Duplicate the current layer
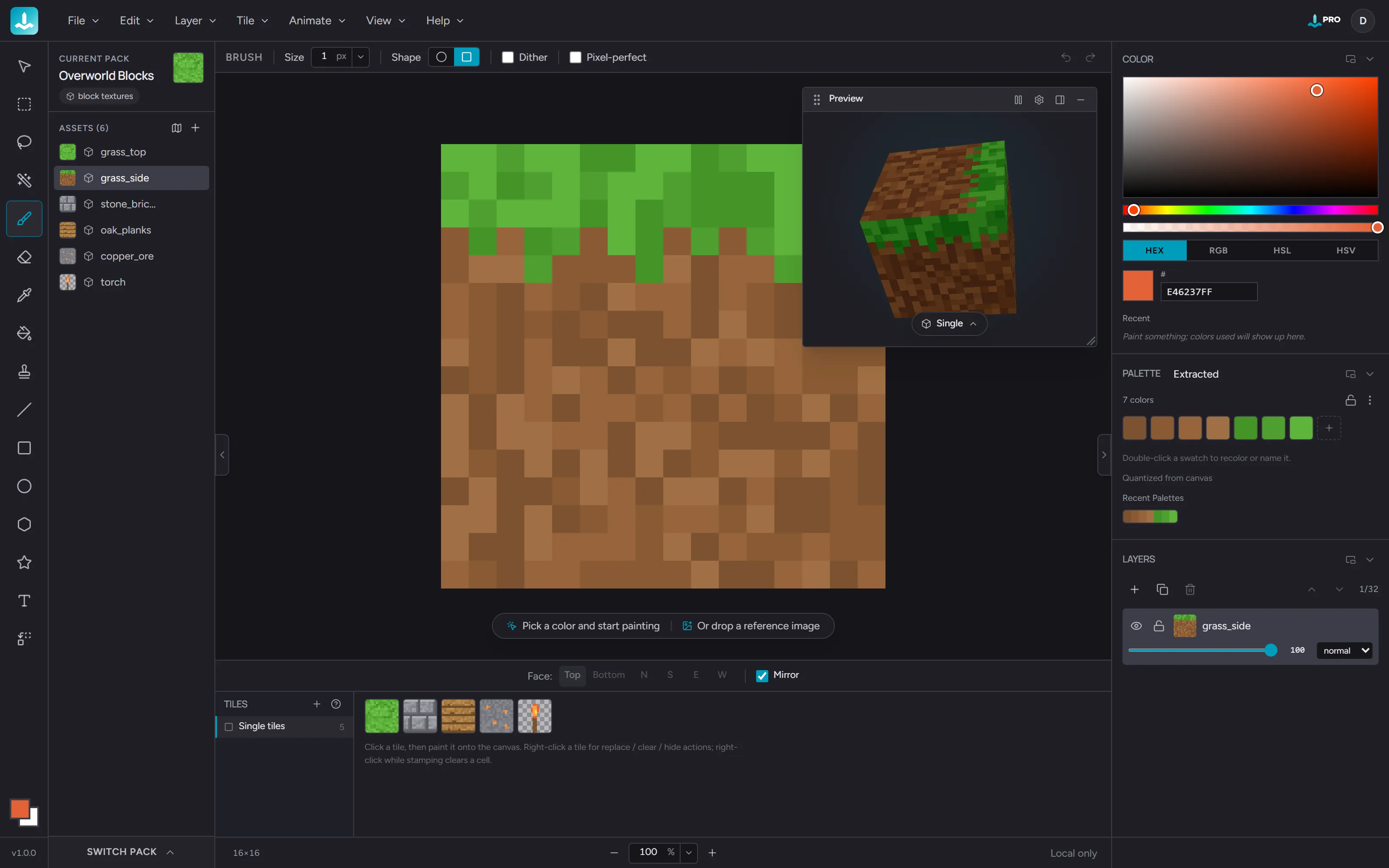The width and height of the screenshot is (1389, 868). coord(1162,589)
